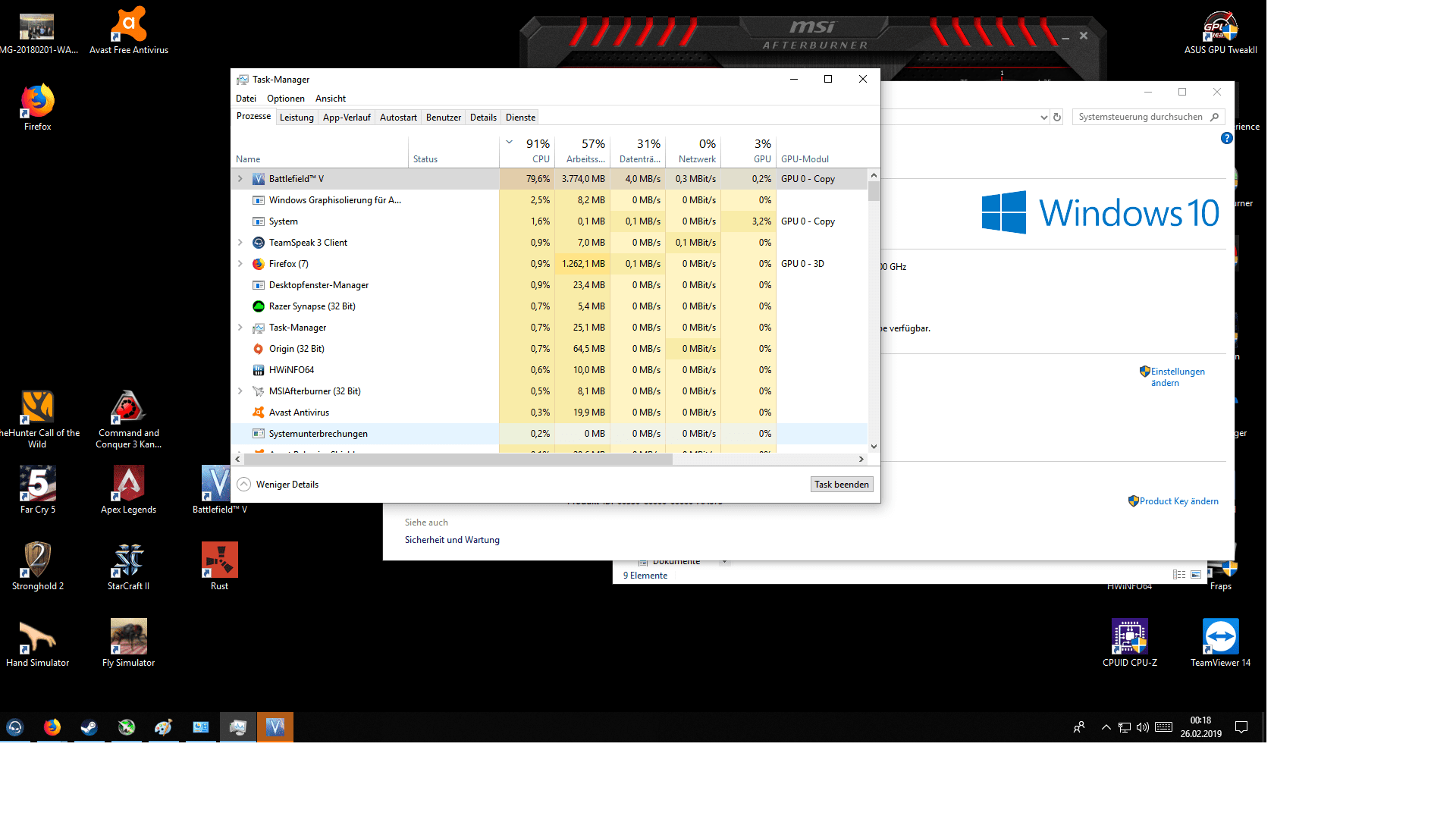The image size is (1456, 819).
Task: Click the Battlefield V process icon
Action: point(259,179)
